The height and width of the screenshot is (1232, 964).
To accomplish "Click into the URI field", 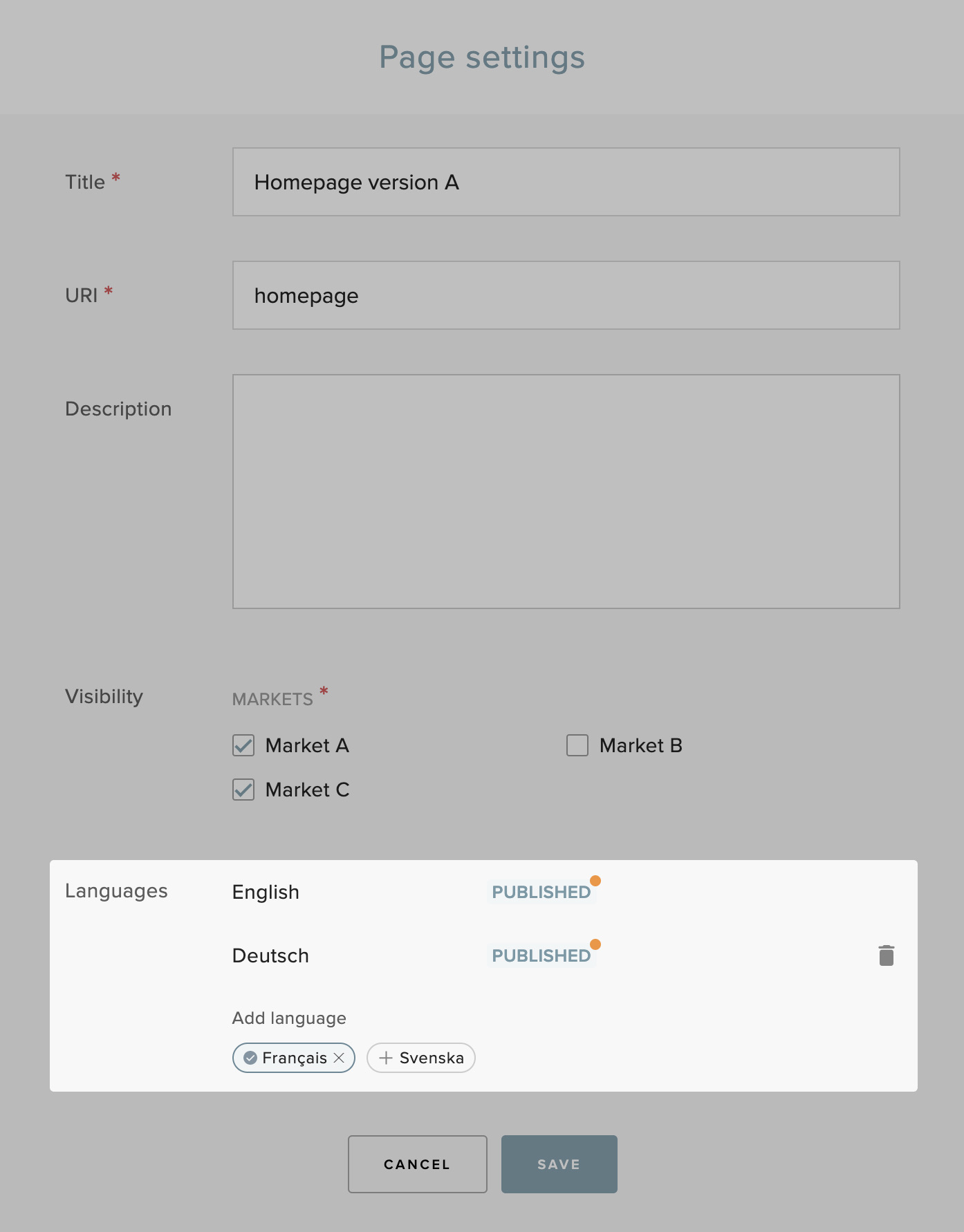I will [x=566, y=295].
